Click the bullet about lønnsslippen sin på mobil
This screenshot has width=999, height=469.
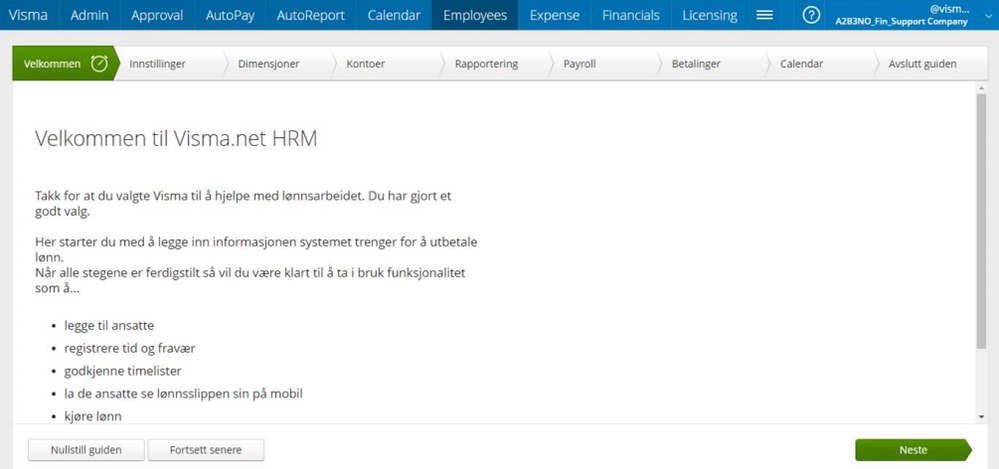click(x=183, y=394)
